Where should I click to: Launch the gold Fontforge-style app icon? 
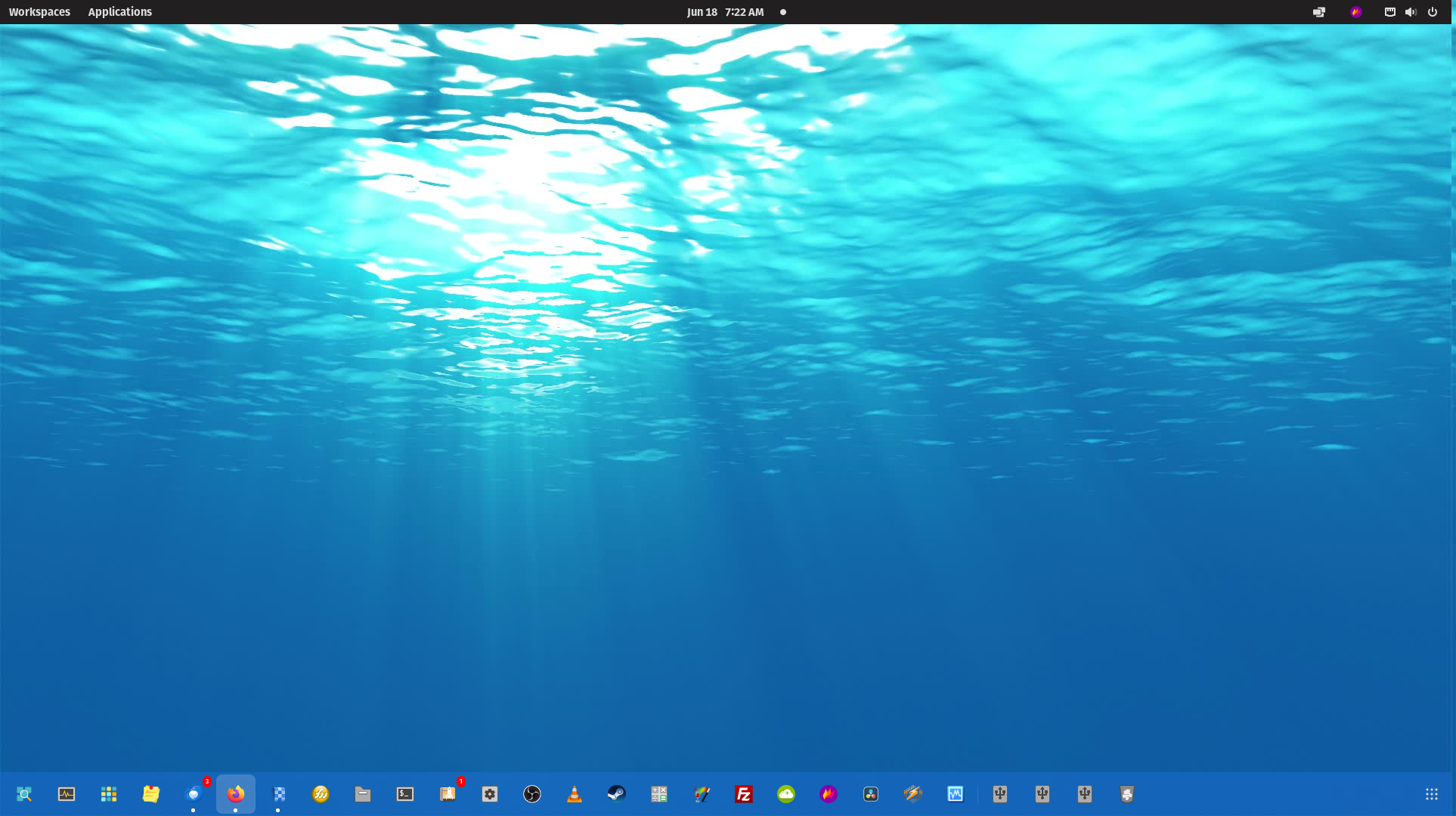click(x=321, y=794)
